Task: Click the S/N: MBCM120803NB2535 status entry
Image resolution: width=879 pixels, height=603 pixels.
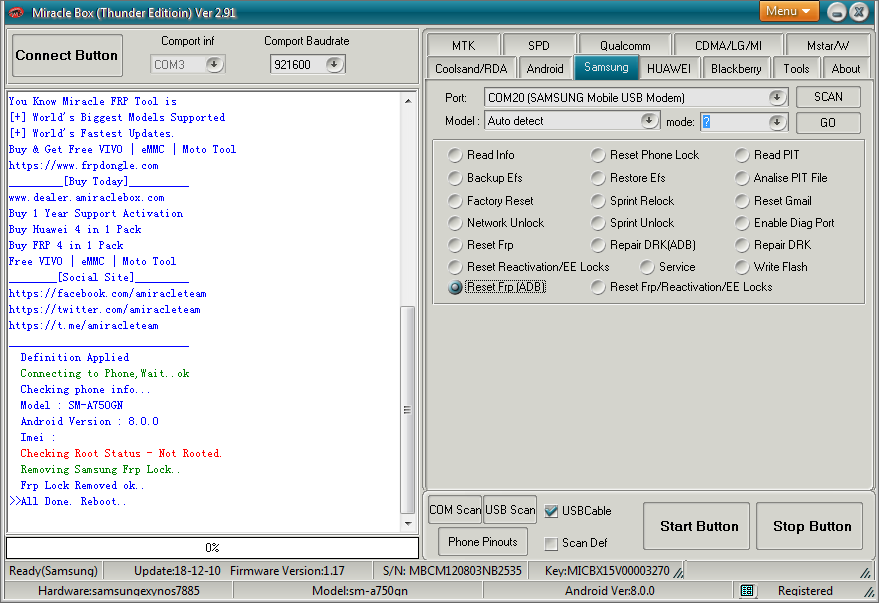Action: coord(452,570)
